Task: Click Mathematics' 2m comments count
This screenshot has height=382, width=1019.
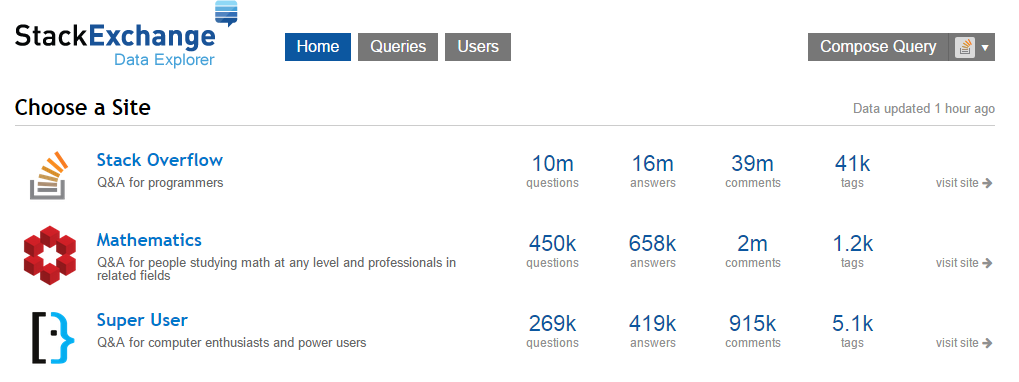Action: pos(753,243)
